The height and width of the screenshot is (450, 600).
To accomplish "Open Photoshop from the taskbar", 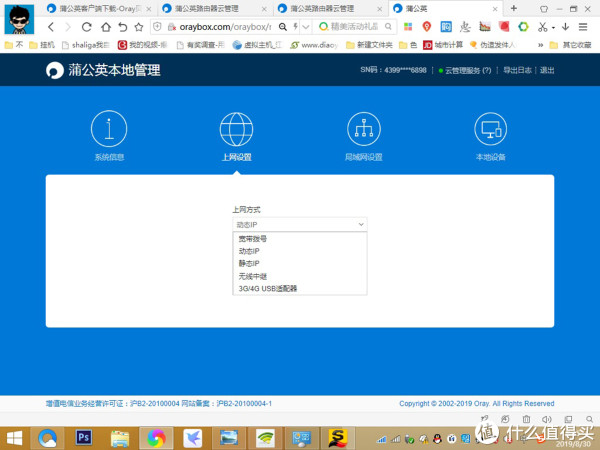I will (83, 437).
